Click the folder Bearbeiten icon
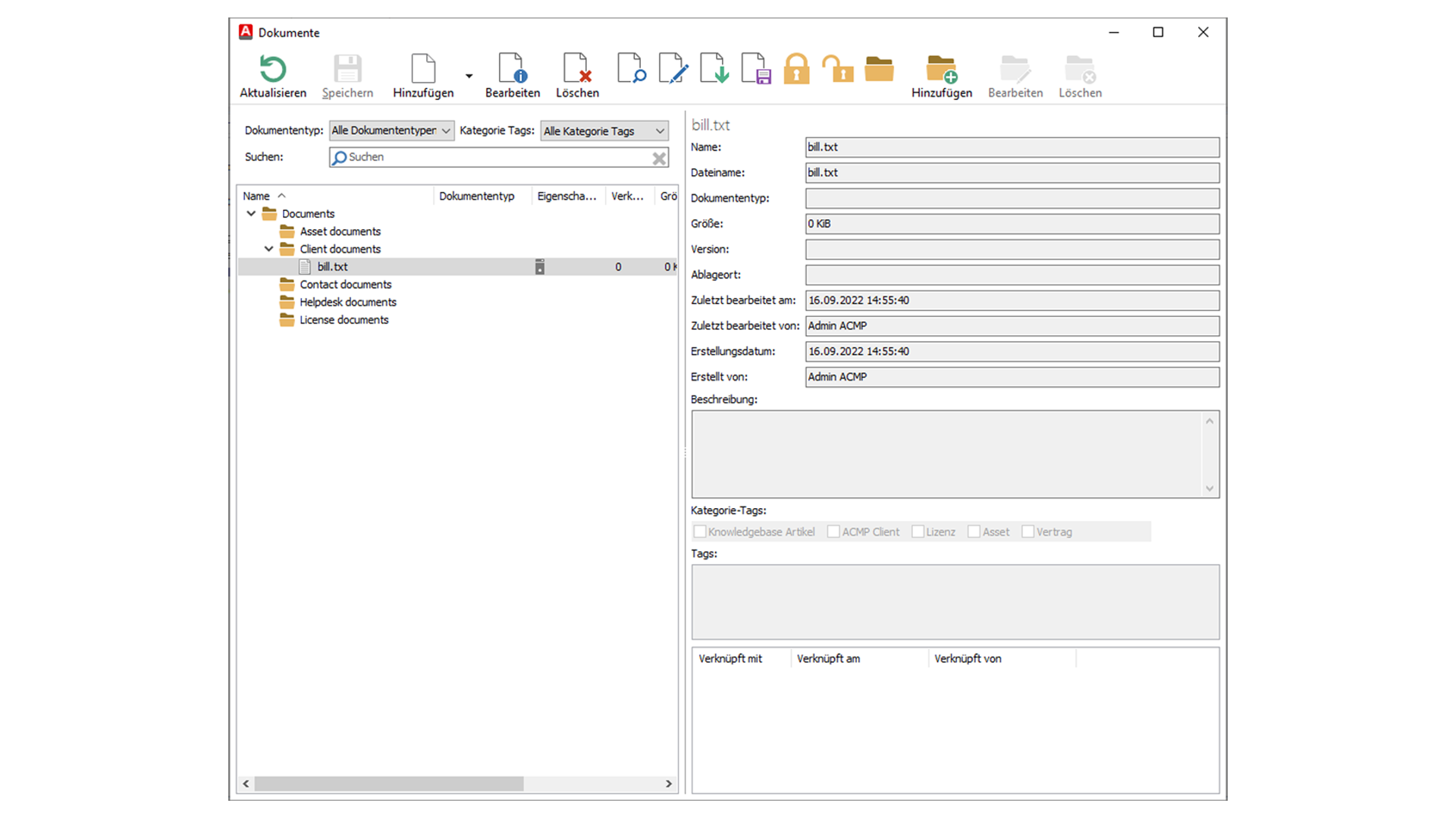1456x819 pixels. (1015, 69)
